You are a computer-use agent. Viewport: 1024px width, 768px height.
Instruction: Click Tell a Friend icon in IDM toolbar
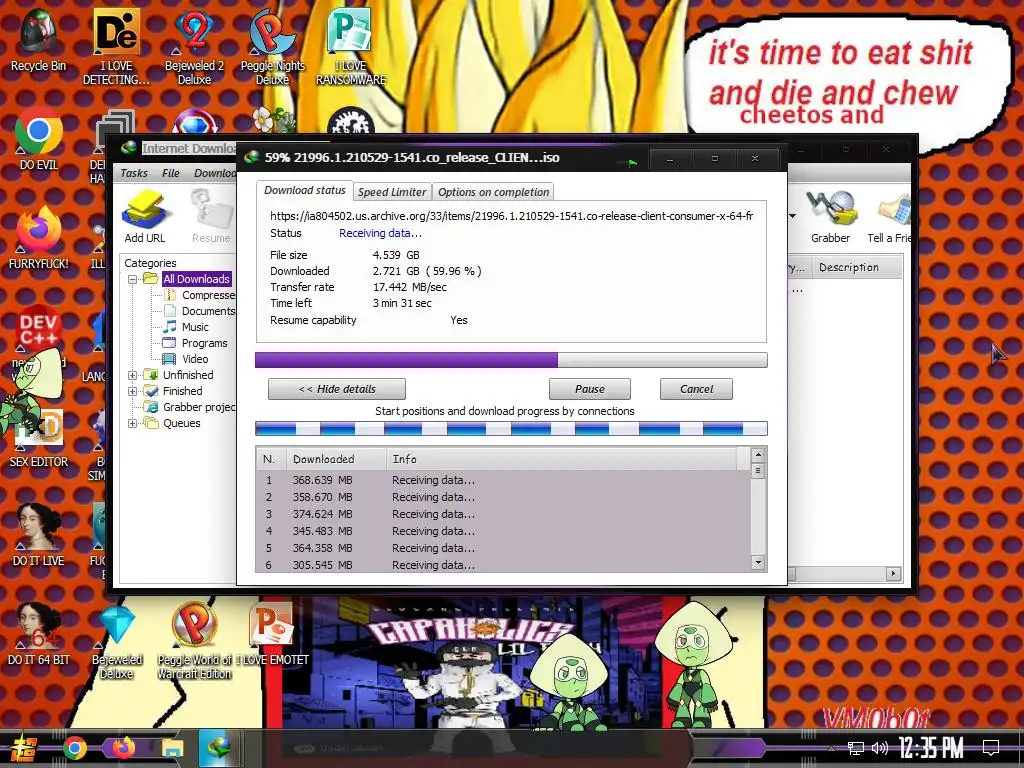point(888,217)
